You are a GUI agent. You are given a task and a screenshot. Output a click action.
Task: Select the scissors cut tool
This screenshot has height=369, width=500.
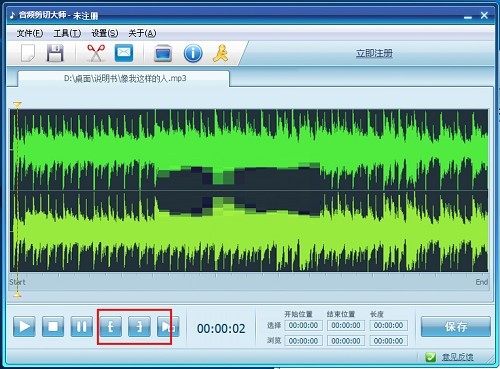(x=96, y=53)
